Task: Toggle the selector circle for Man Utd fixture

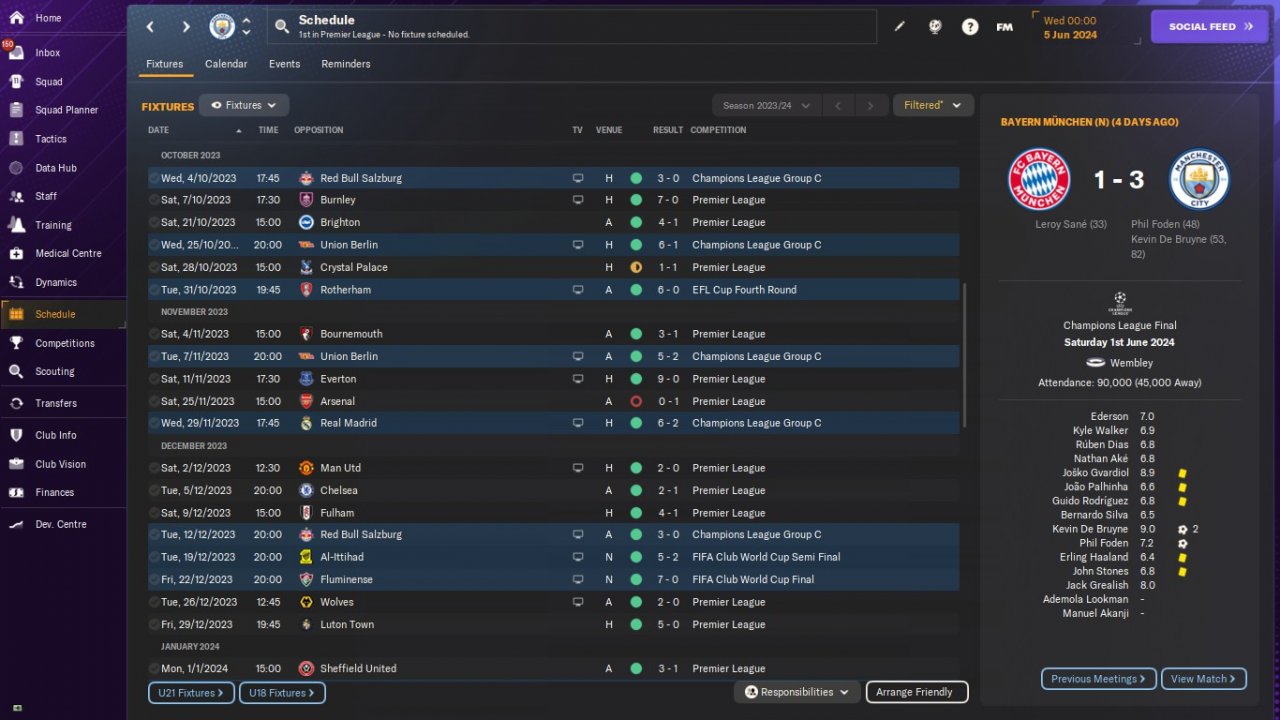Action: pyautogui.click(x=154, y=468)
